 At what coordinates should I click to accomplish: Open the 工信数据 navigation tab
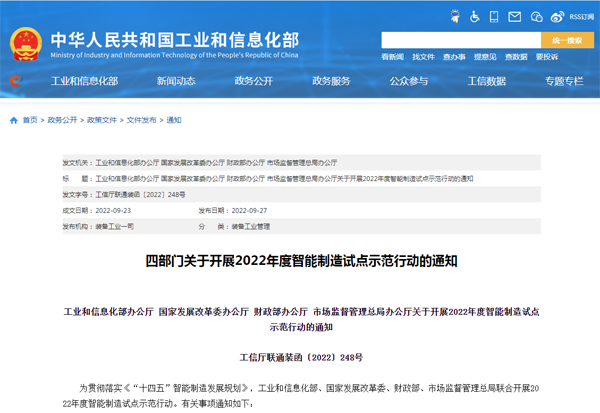pyautogui.click(x=486, y=81)
